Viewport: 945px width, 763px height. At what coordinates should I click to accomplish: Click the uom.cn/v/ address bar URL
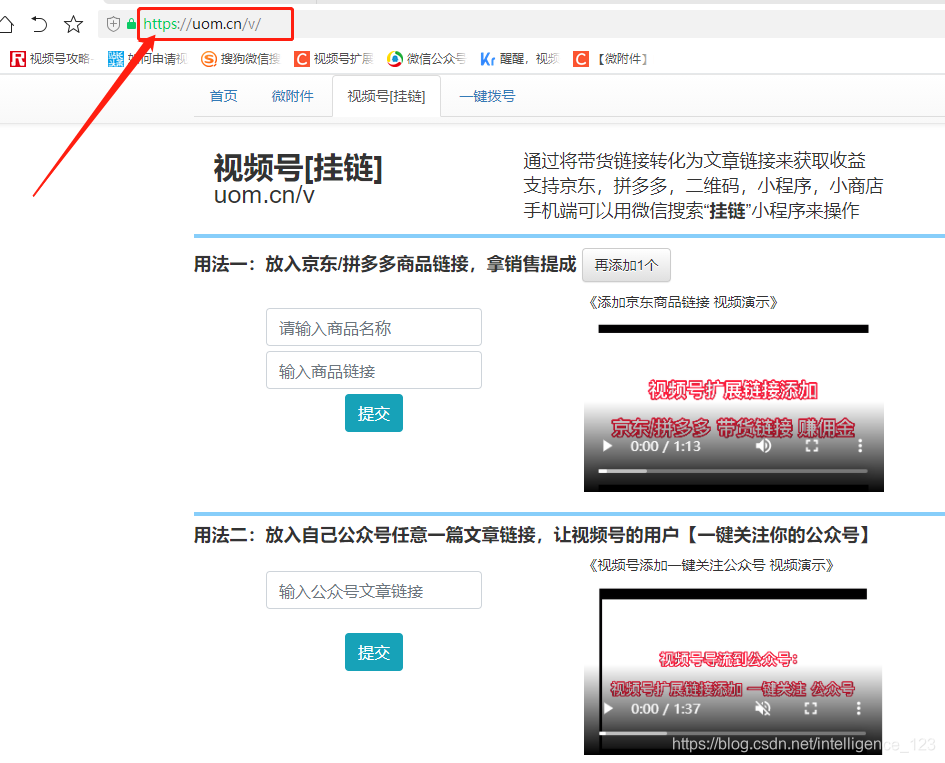pos(202,24)
